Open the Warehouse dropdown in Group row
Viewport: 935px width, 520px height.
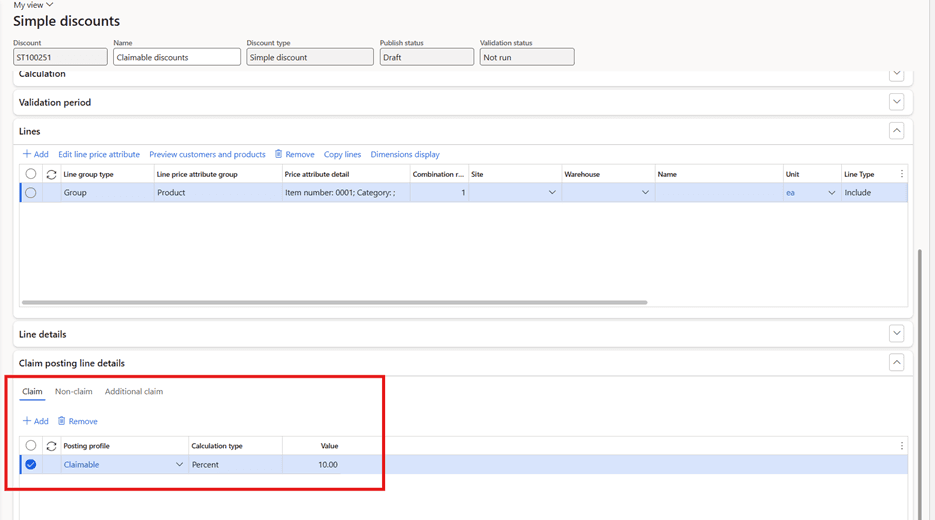tap(645, 193)
